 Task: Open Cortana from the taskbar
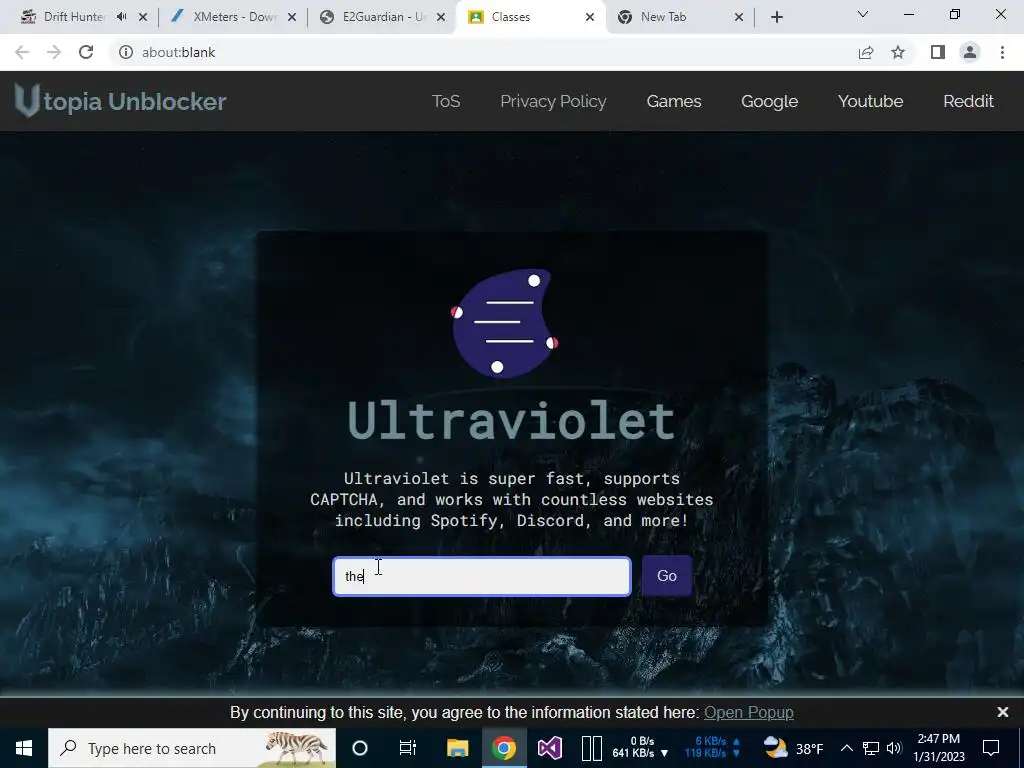click(359, 748)
